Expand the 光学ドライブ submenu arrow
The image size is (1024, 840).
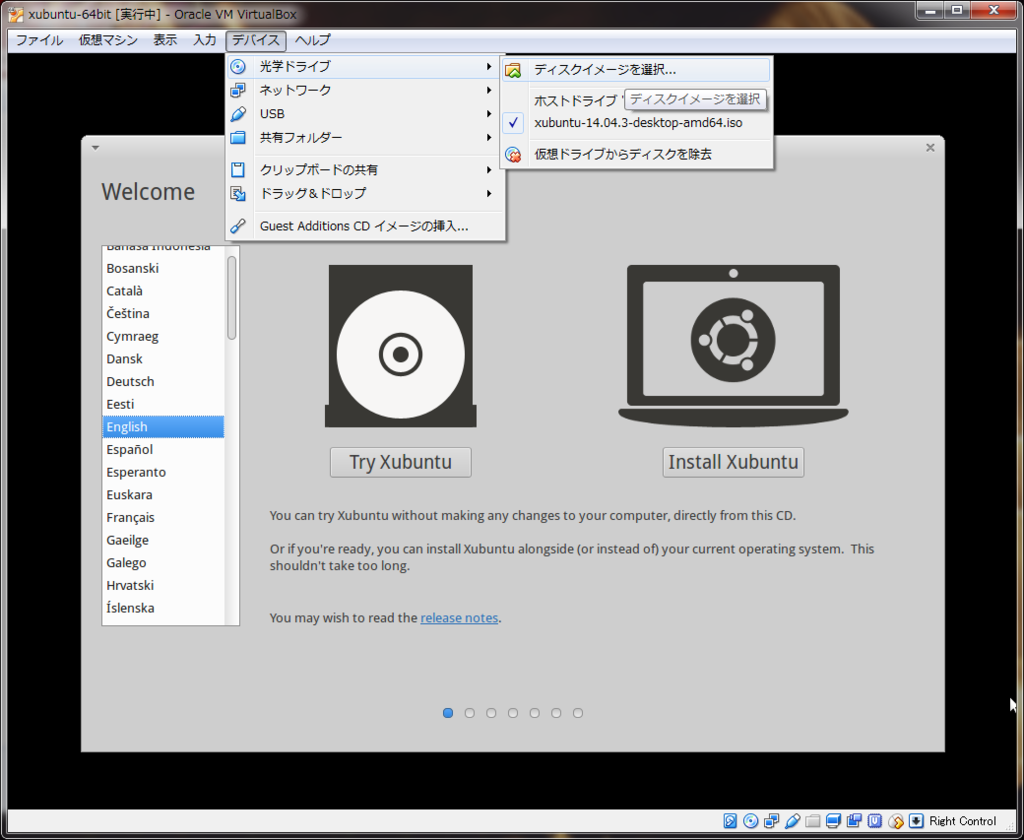tap(488, 67)
